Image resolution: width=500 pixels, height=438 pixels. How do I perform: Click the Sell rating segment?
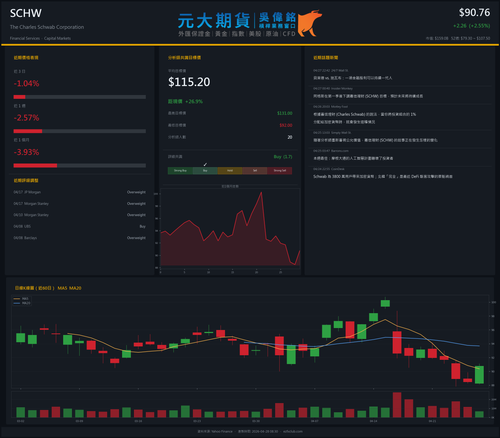(x=255, y=171)
